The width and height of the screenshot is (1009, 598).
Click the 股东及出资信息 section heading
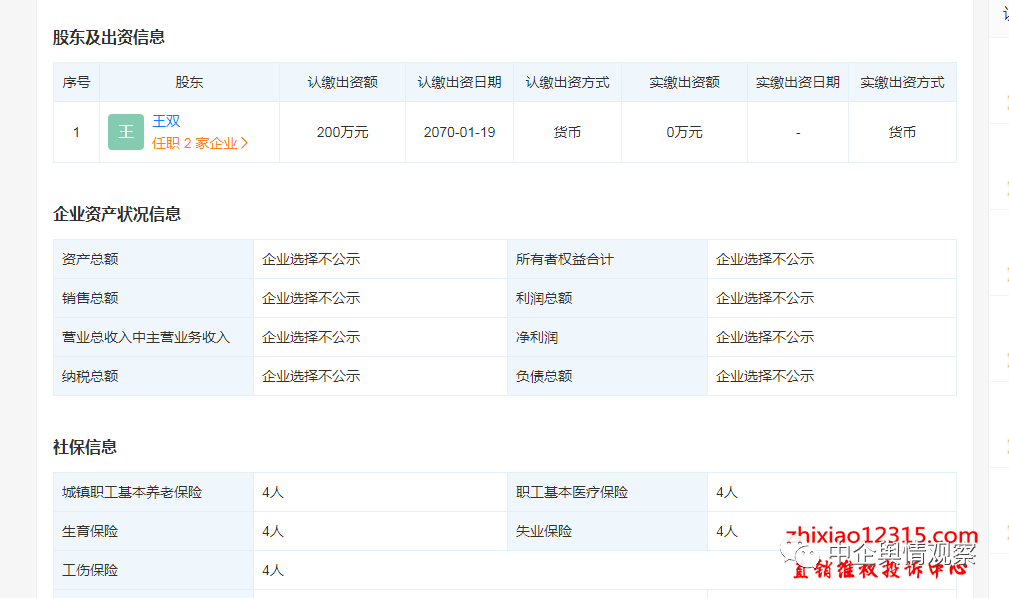109,37
